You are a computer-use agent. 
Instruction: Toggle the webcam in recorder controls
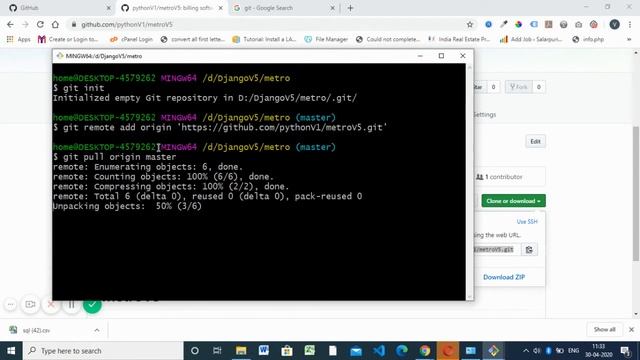pos(30,304)
